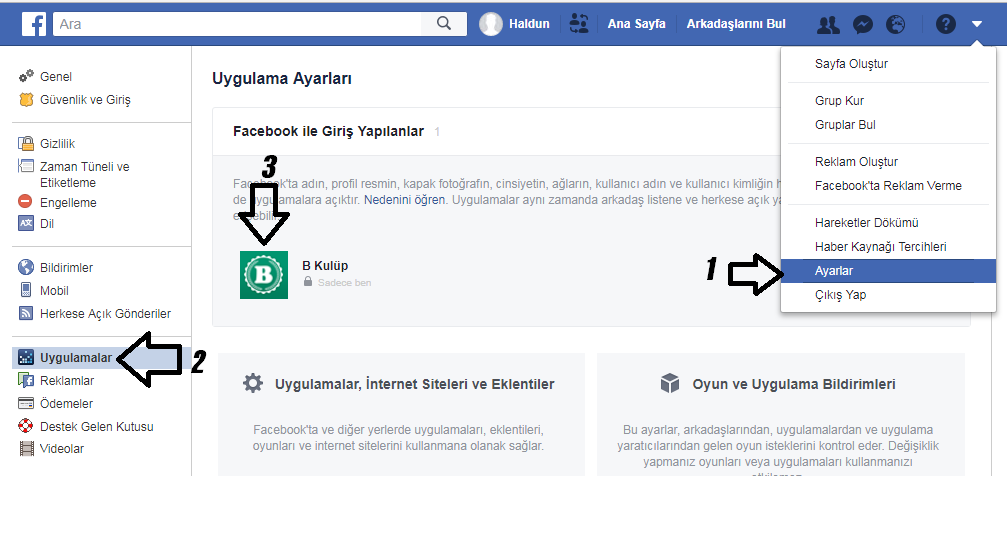
Task: Select Uygulamalar in the sidebar
Action: click(76, 358)
